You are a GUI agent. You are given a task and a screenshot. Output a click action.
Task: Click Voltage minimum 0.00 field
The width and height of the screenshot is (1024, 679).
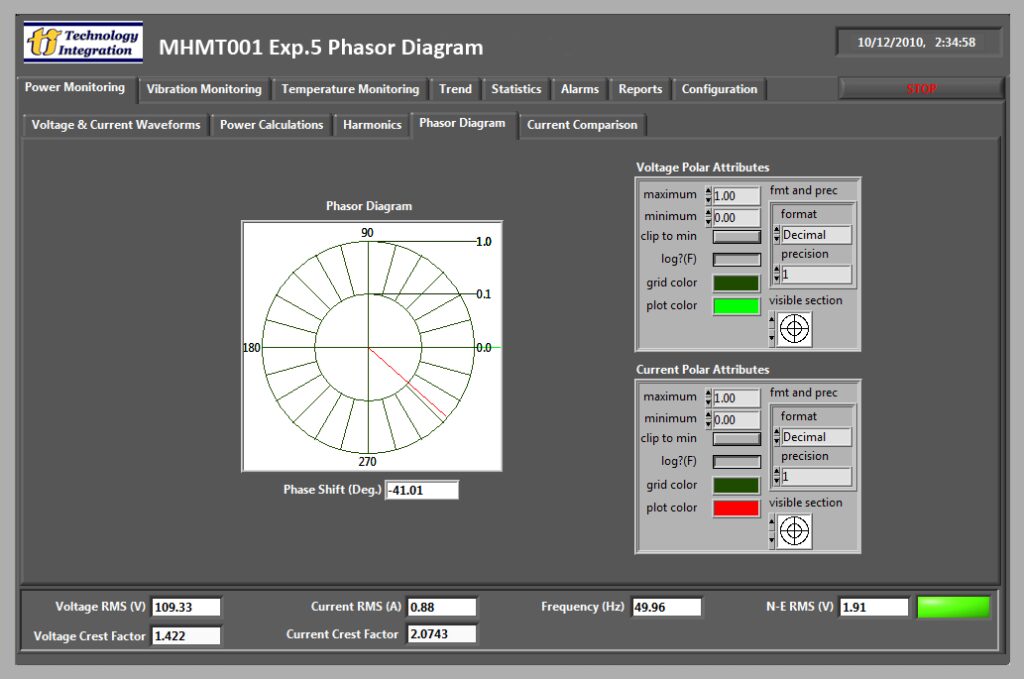tap(737, 217)
